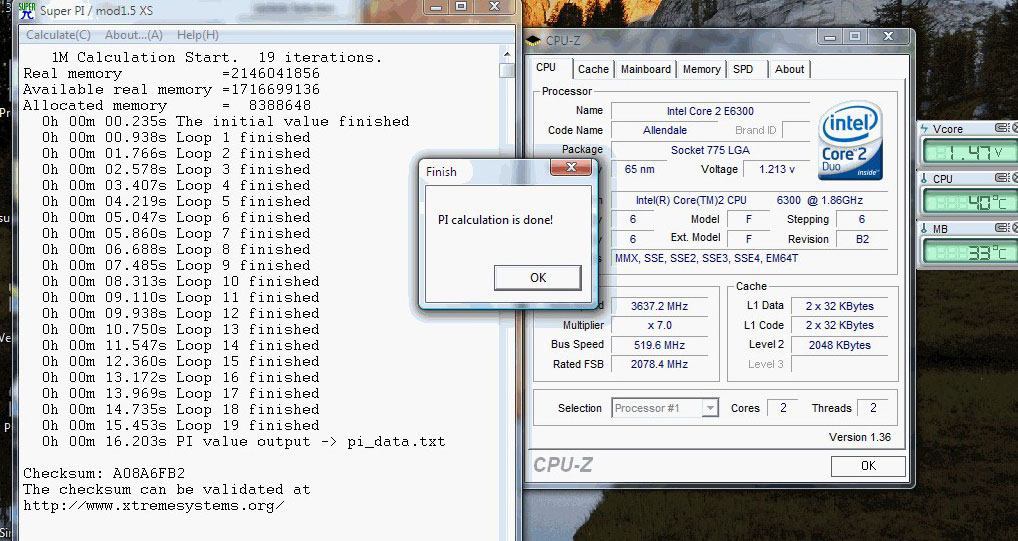The width and height of the screenshot is (1018, 541).
Task: Click the Threads count field
Action: (x=873, y=408)
